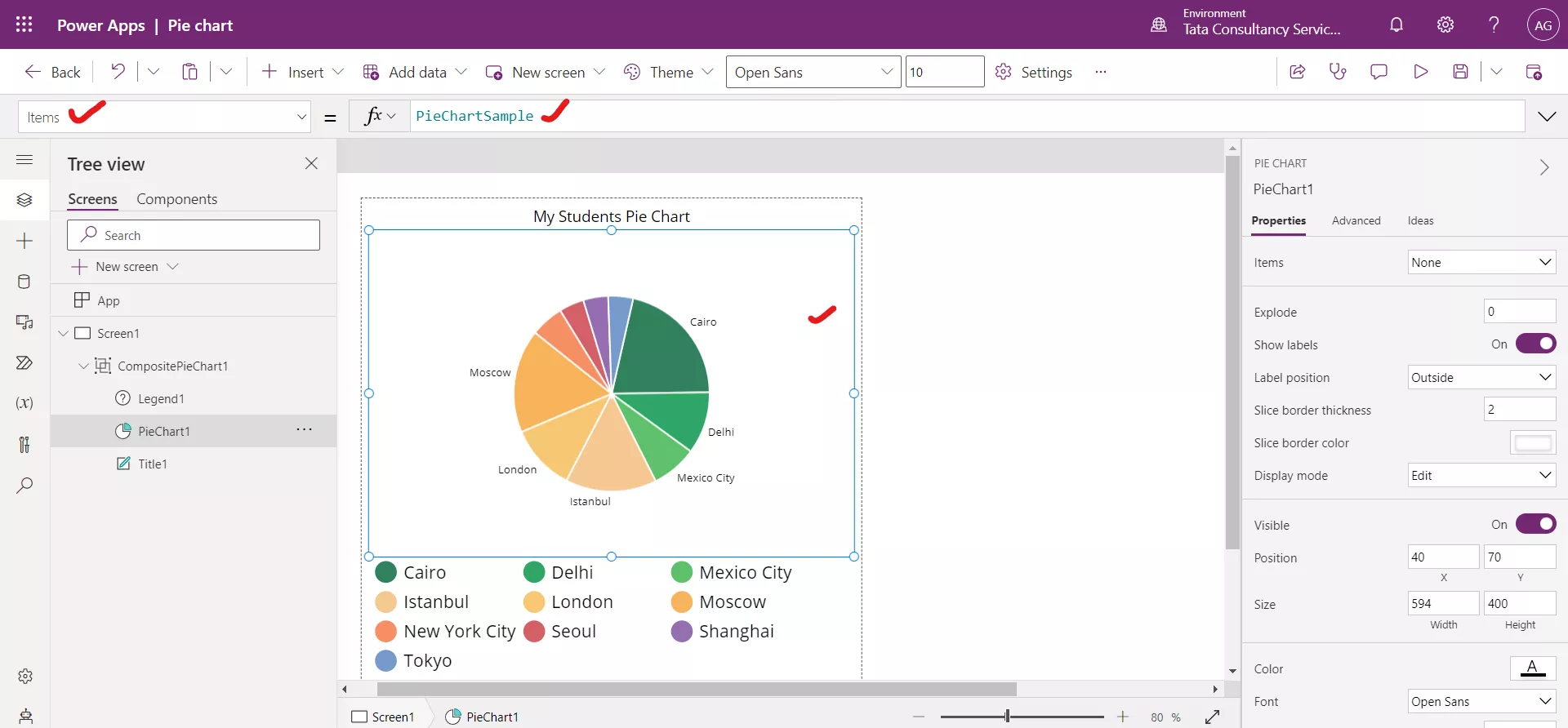Open the help question mark
1568x728 pixels.
(1494, 24)
